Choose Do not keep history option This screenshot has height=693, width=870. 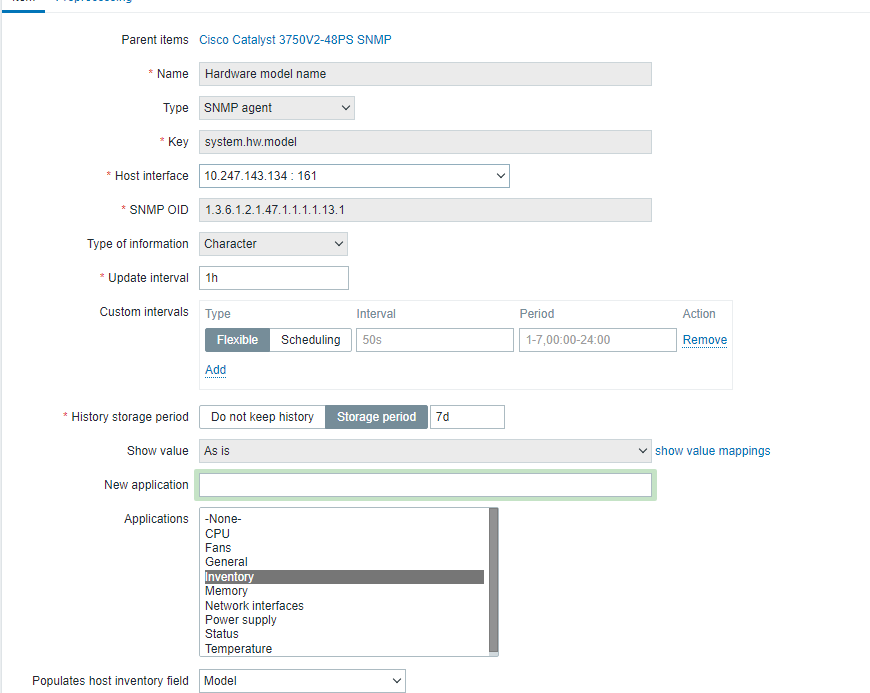(262, 417)
